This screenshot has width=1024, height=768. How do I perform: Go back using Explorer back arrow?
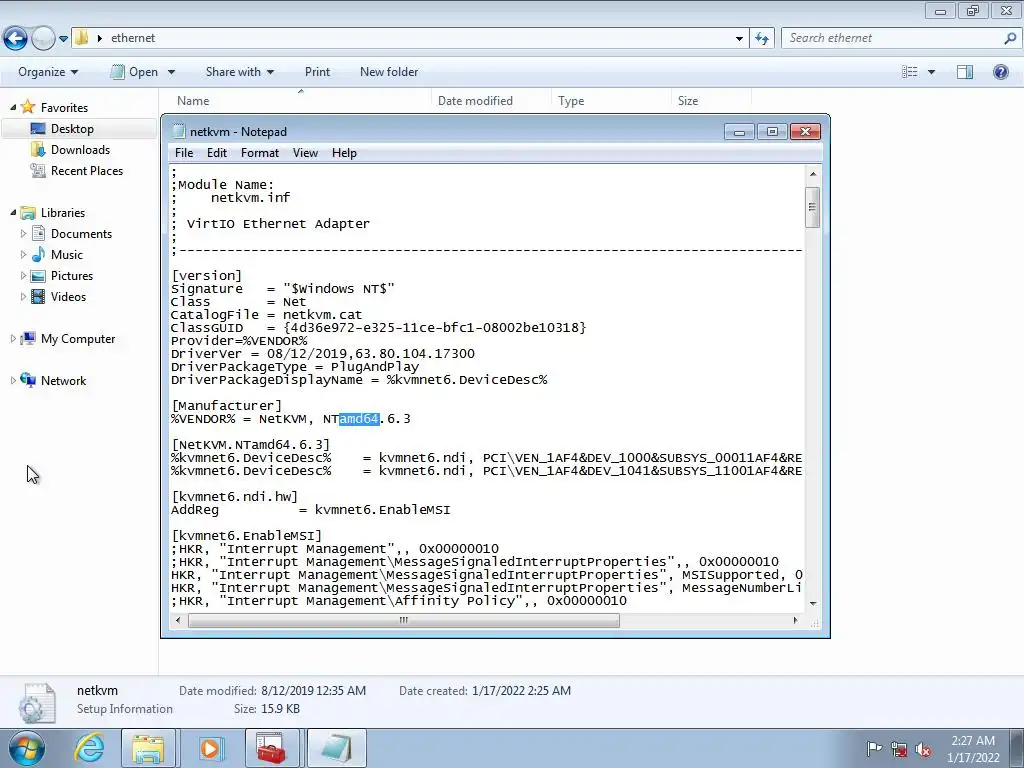pos(16,39)
